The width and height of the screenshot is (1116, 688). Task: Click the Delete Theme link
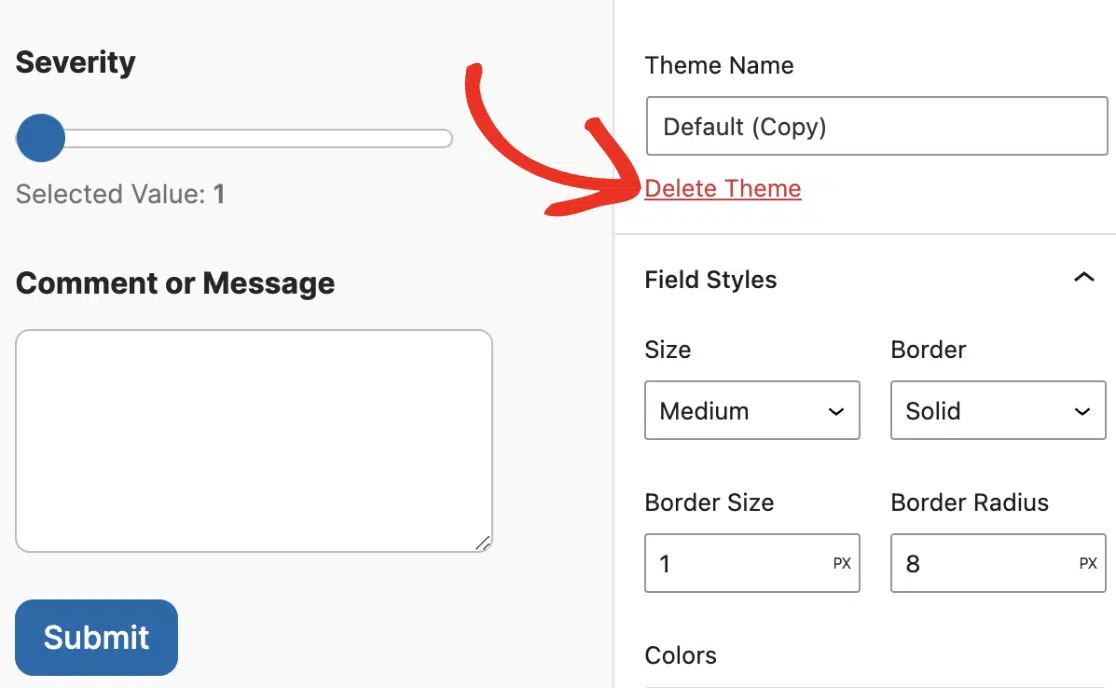722,189
